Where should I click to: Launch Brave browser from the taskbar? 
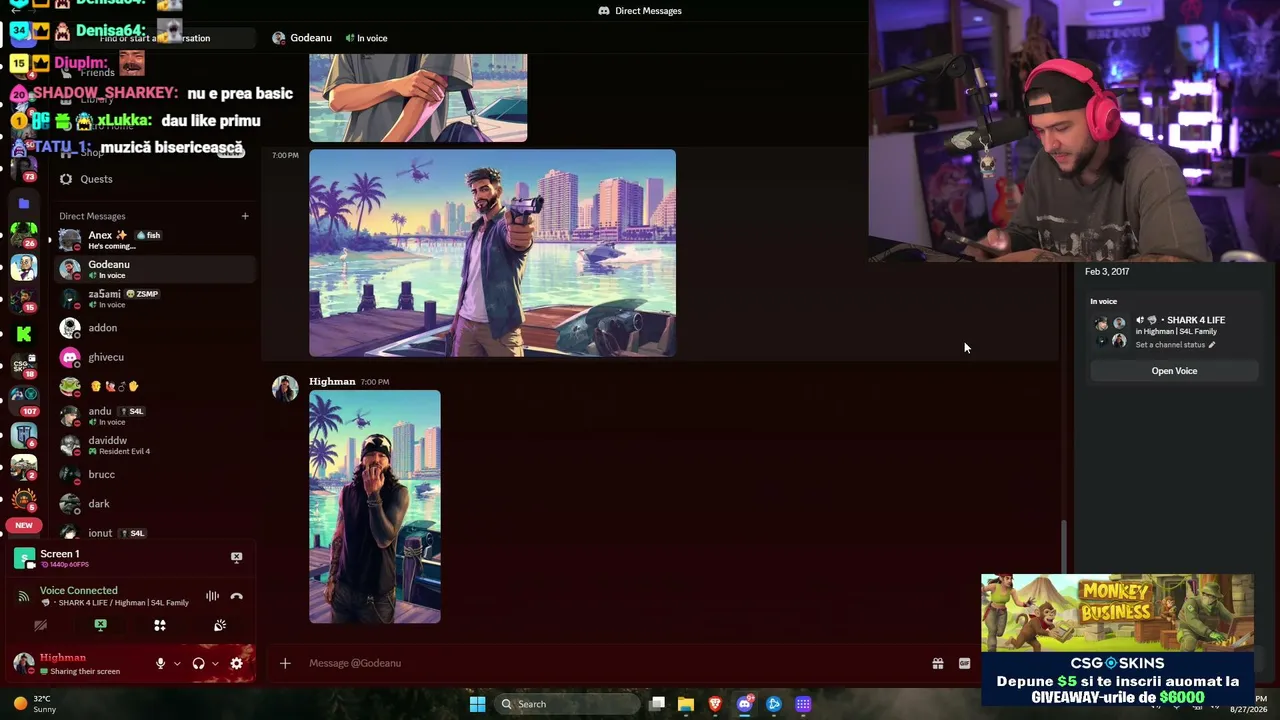pos(715,704)
